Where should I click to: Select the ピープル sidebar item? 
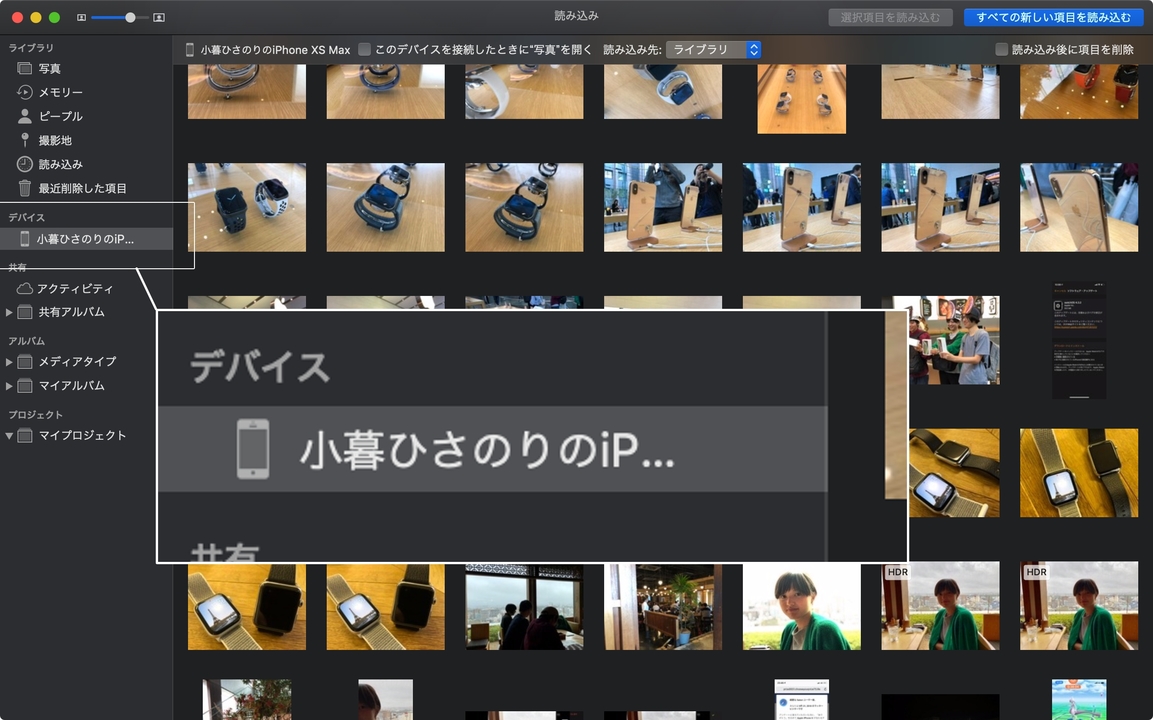tap(60, 116)
